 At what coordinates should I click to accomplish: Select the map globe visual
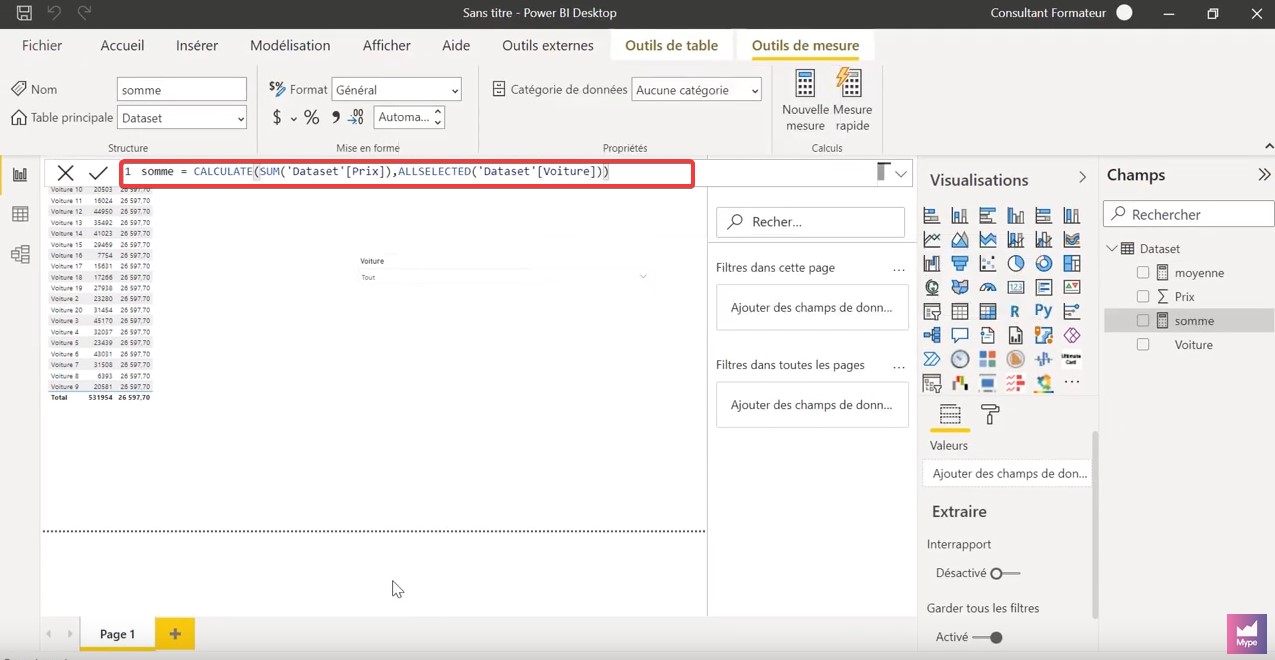coord(932,287)
